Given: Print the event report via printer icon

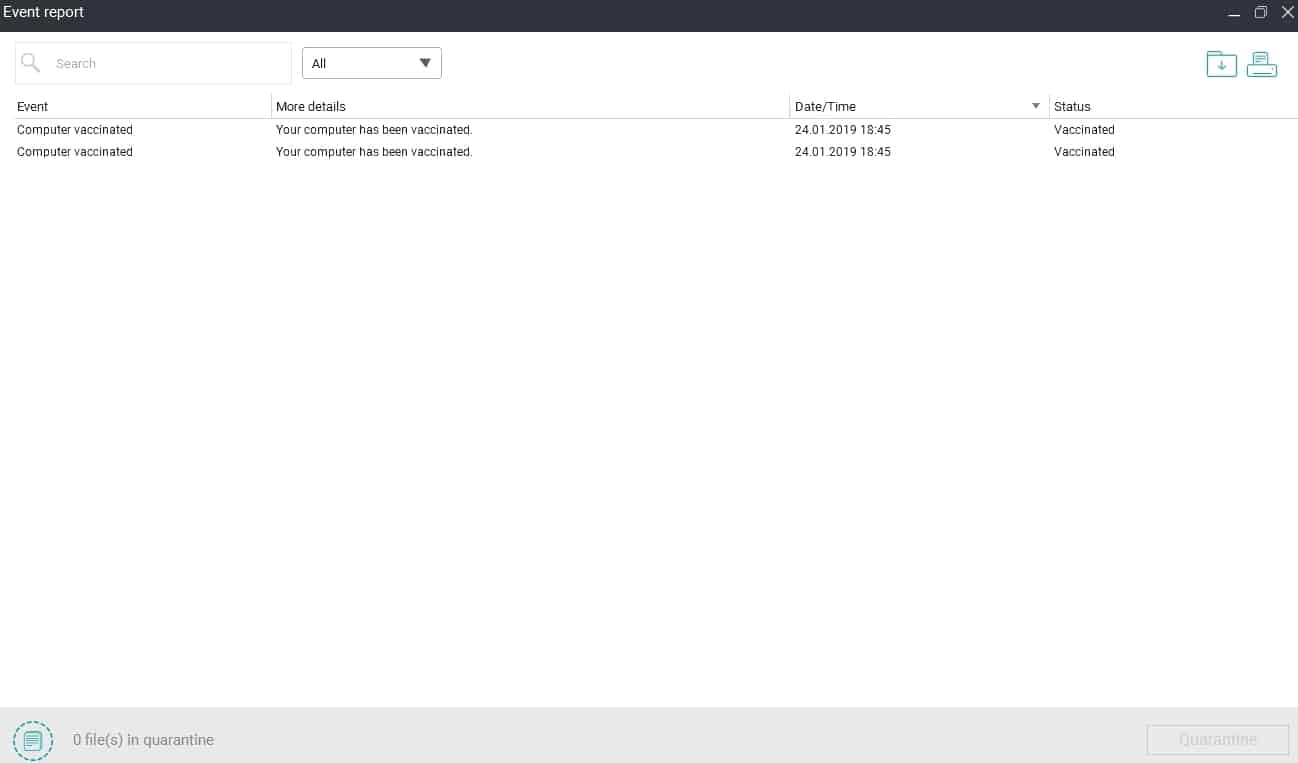Looking at the screenshot, I should click(x=1261, y=63).
